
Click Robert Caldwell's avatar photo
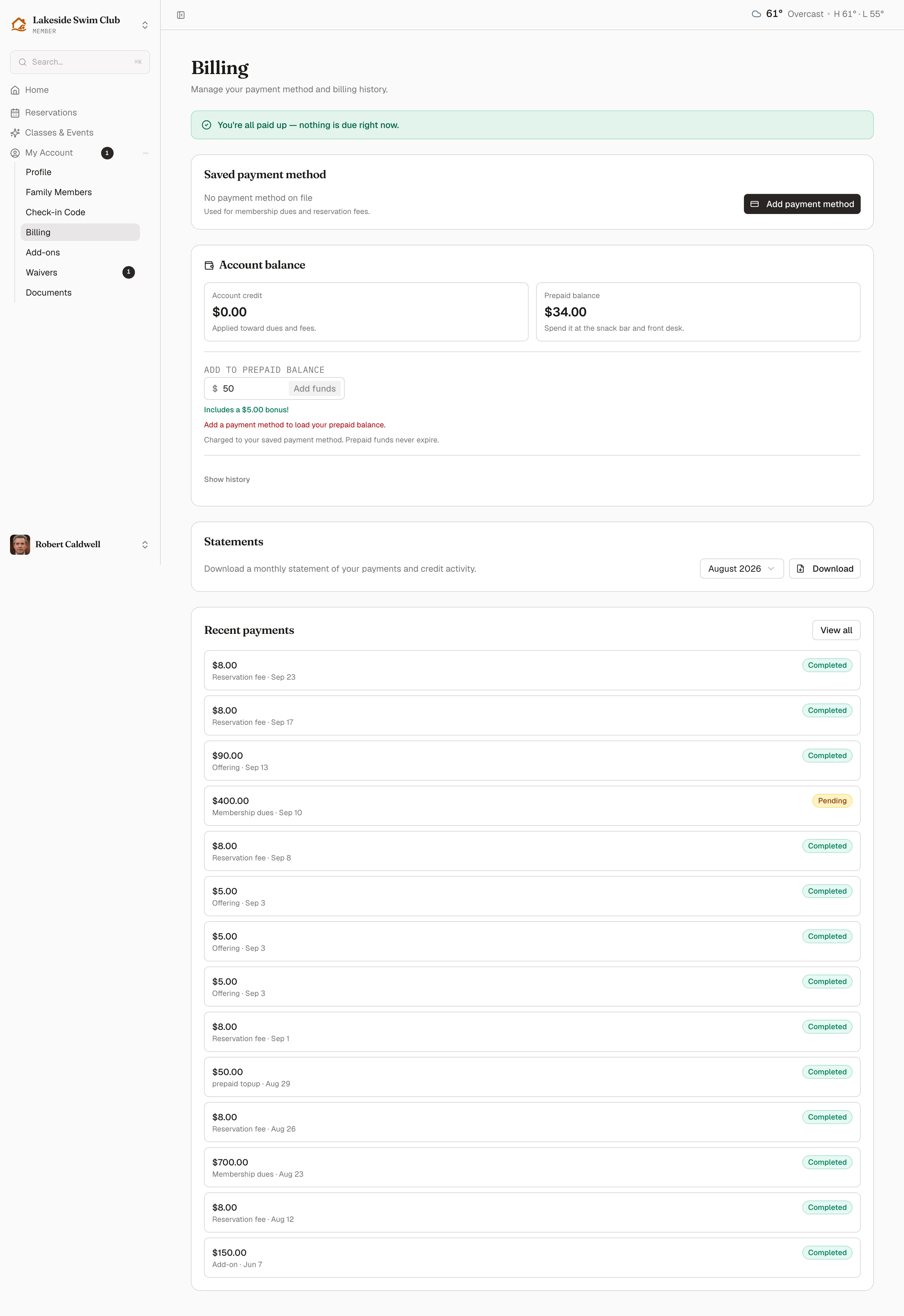click(x=20, y=544)
